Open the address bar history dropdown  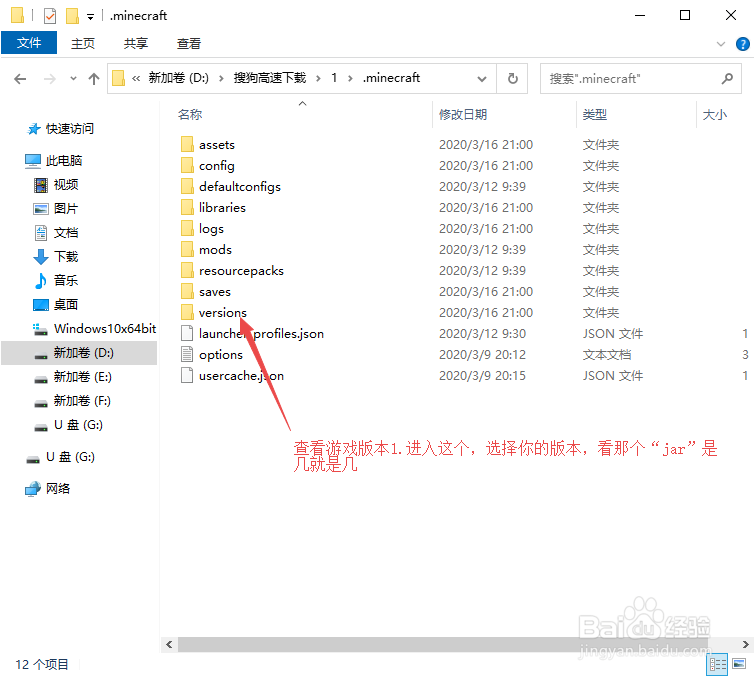coord(482,78)
